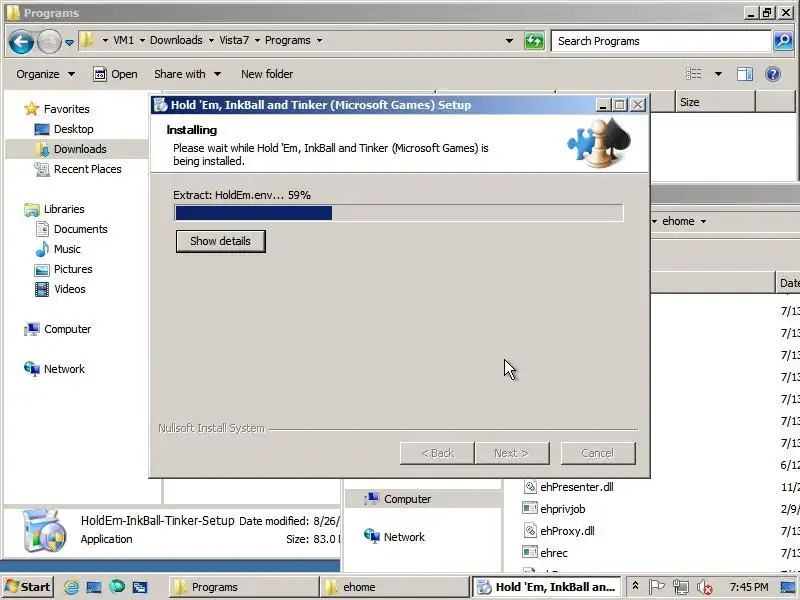
Task: Click HoldEm-InkBall-Tinker-Setup icon in details pane
Action: (45, 531)
